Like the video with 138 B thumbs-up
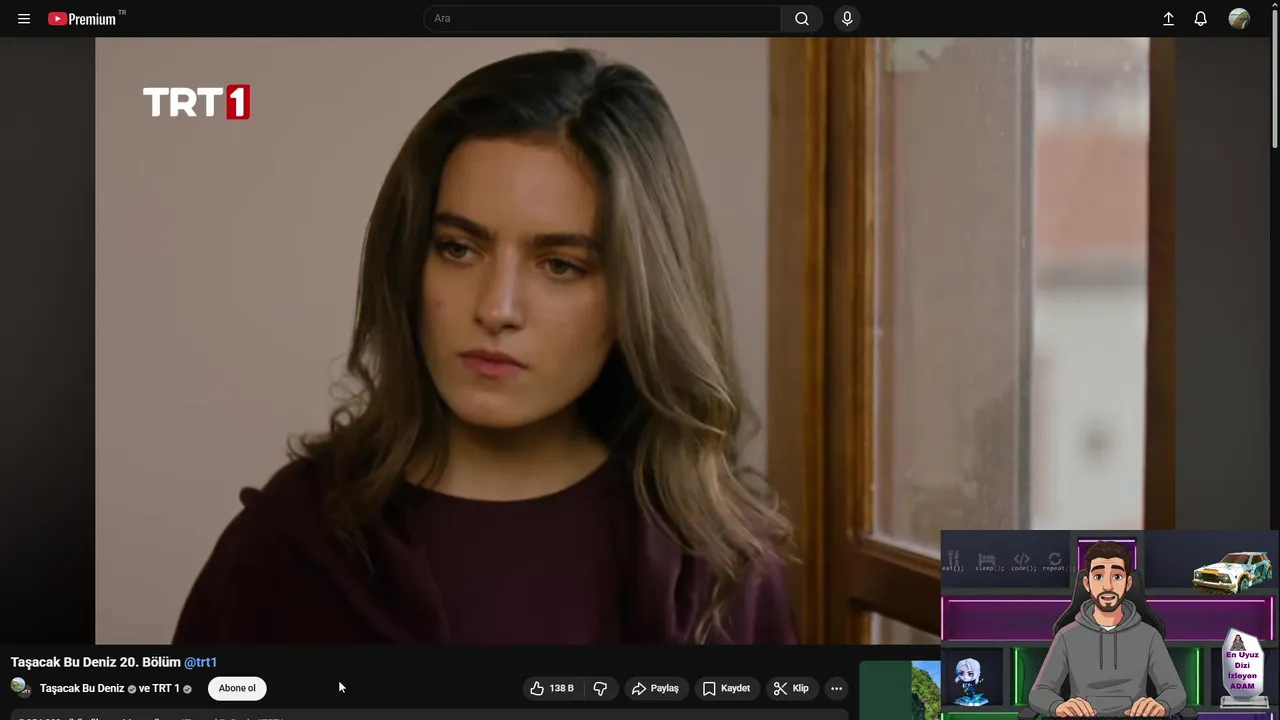 pyautogui.click(x=552, y=688)
